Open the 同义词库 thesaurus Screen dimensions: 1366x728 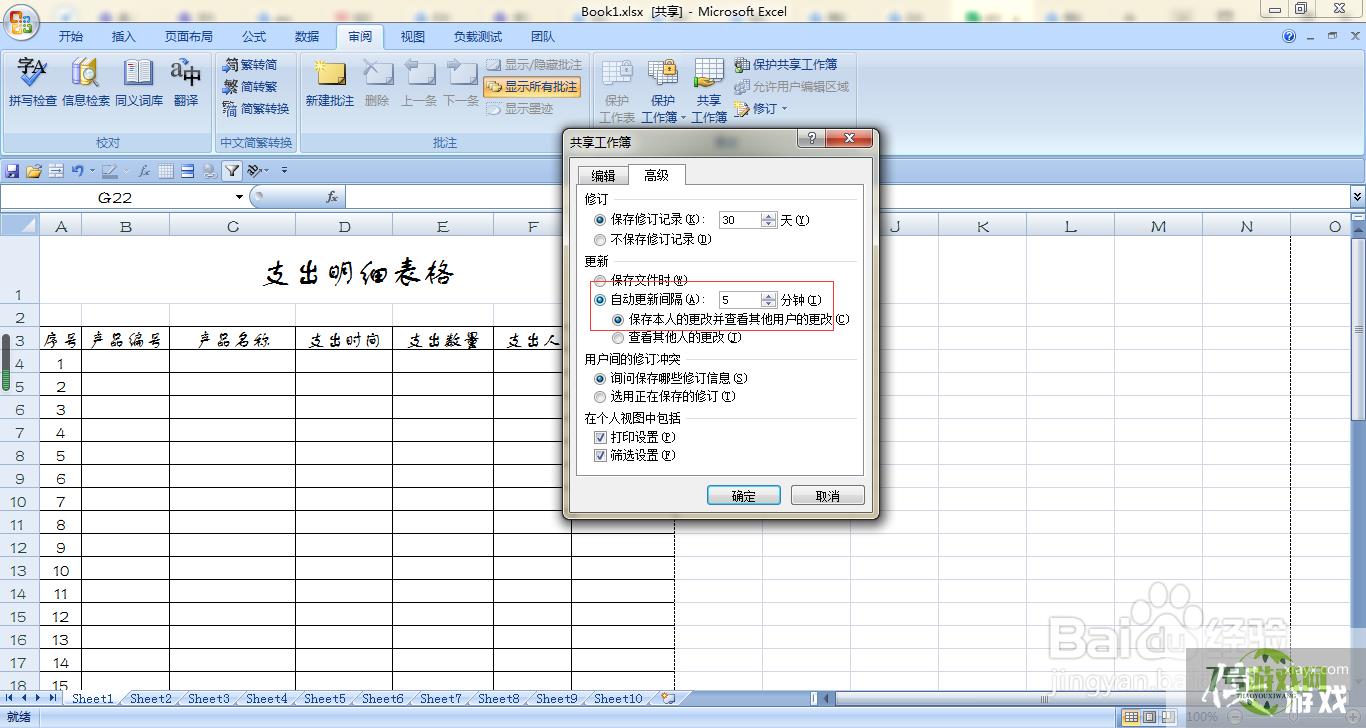(x=139, y=82)
